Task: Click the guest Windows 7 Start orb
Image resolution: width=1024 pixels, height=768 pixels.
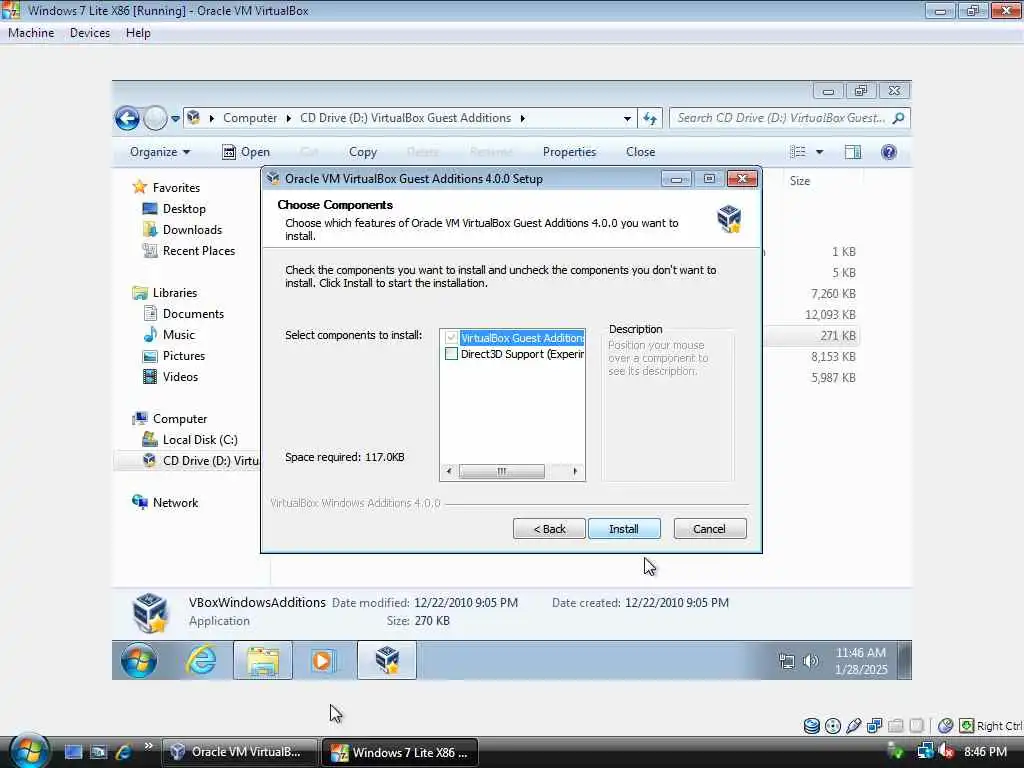Action: pos(138,660)
